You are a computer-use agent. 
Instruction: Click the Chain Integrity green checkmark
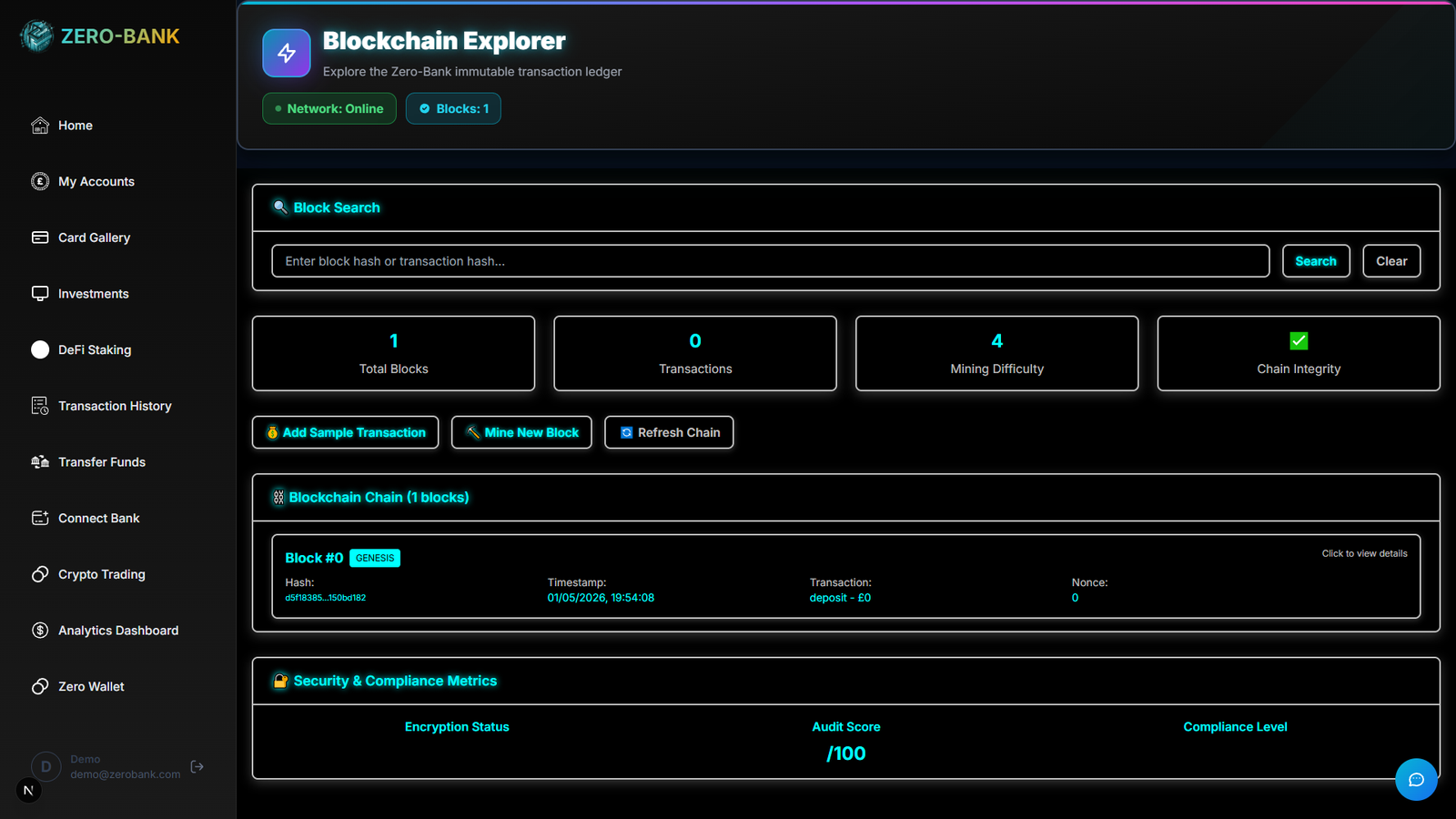(1299, 341)
